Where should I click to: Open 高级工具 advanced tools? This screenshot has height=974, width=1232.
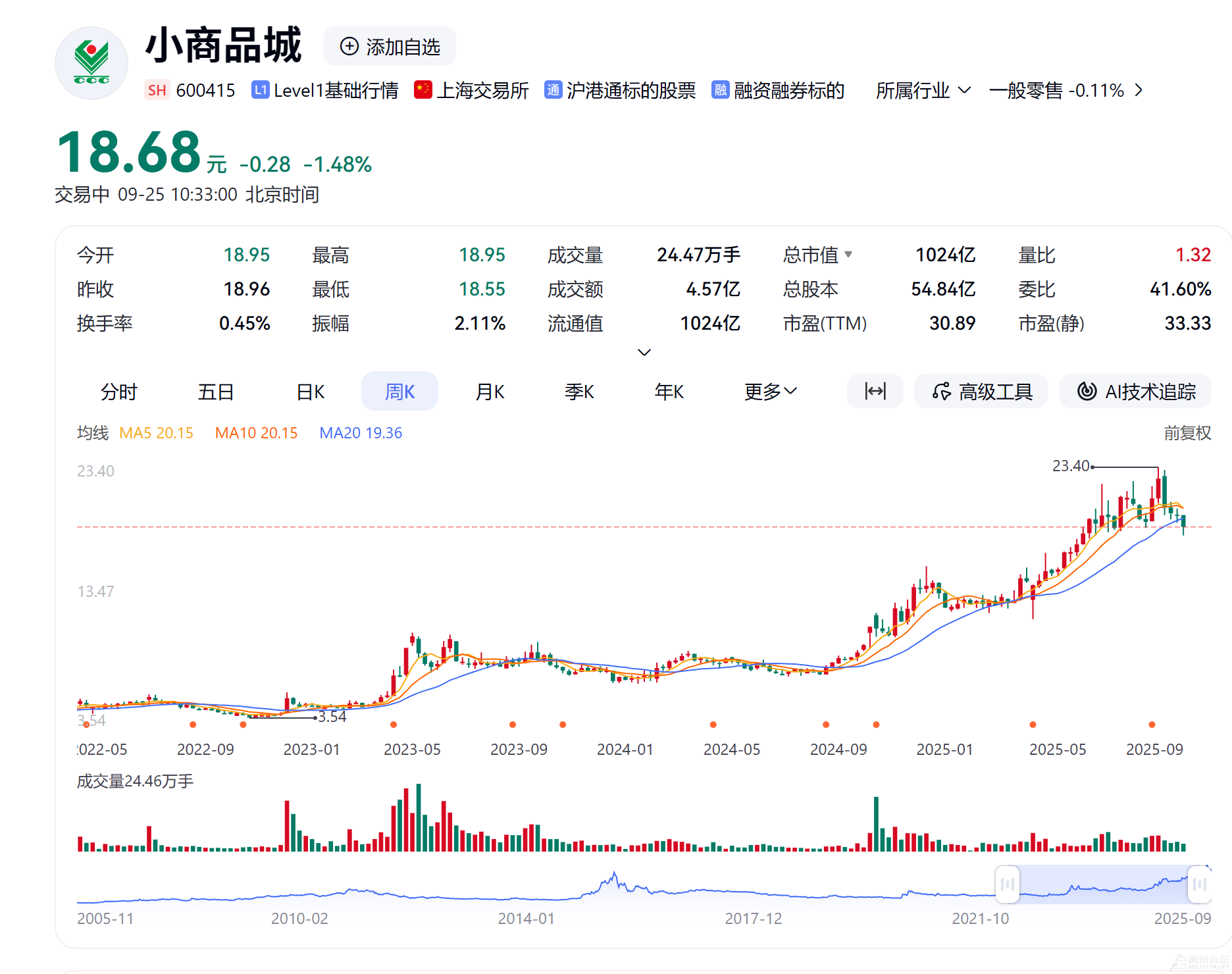981,392
